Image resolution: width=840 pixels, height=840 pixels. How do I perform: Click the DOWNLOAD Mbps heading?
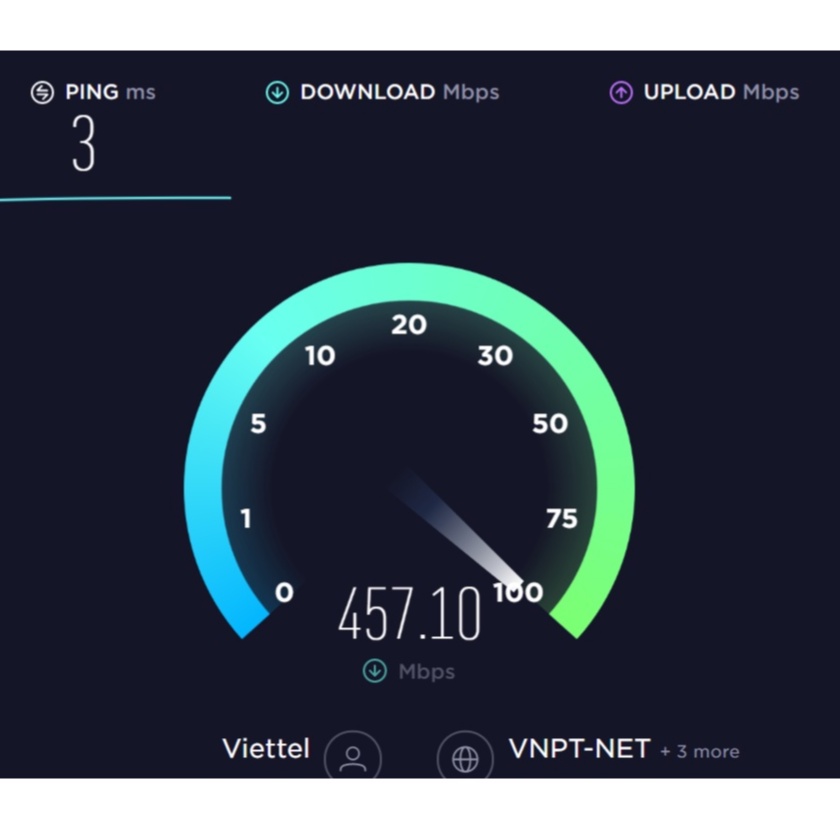[400, 92]
